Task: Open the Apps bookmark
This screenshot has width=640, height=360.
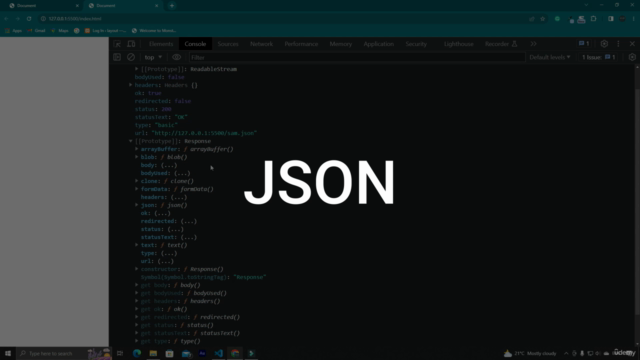Action: point(13,31)
